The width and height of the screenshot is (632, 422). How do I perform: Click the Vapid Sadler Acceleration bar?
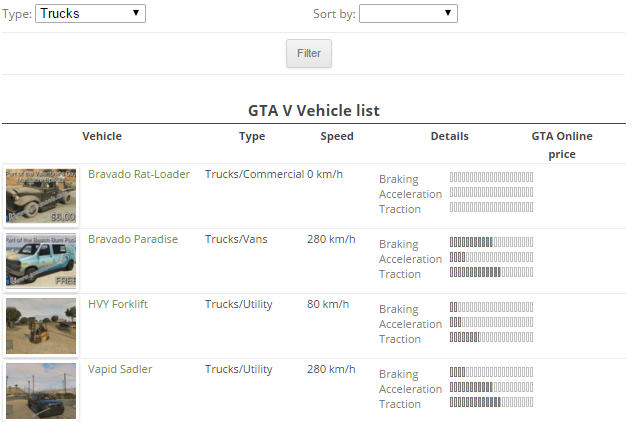tap(491, 387)
